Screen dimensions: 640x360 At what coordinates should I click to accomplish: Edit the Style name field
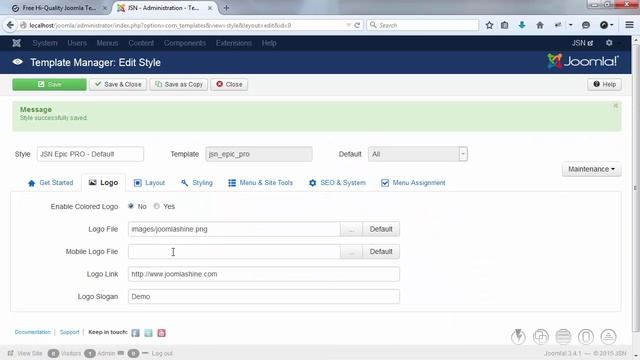90,154
